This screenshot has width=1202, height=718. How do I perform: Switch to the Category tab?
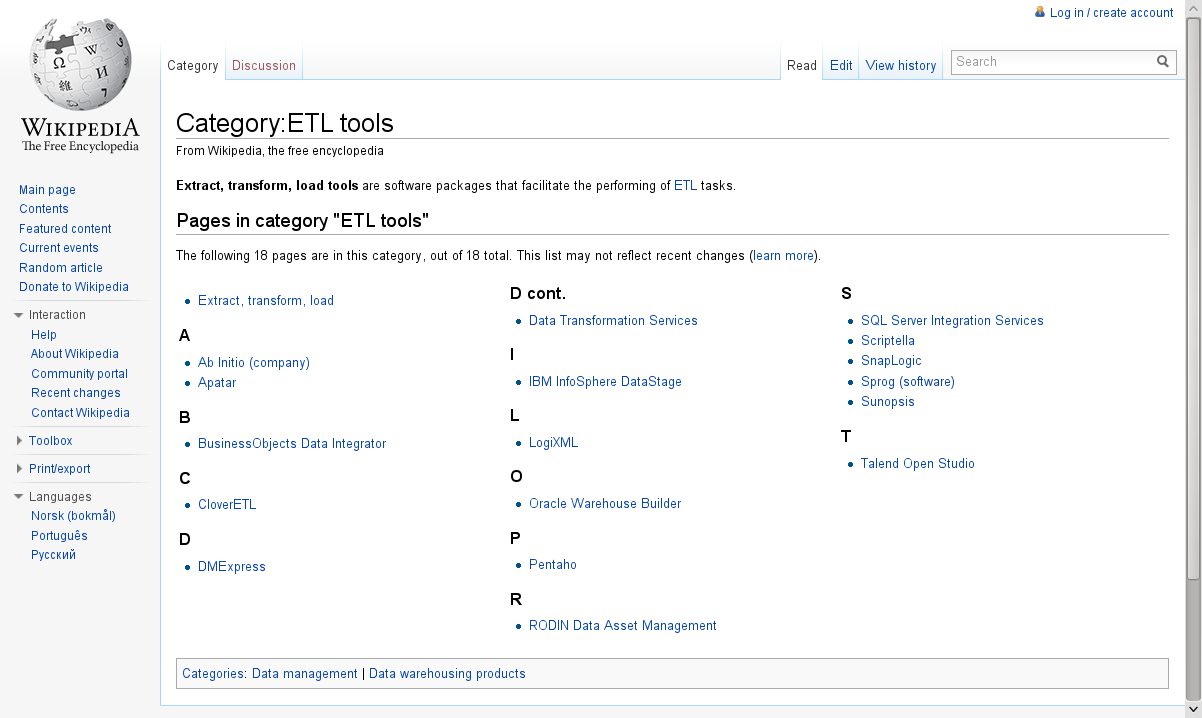coord(193,65)
